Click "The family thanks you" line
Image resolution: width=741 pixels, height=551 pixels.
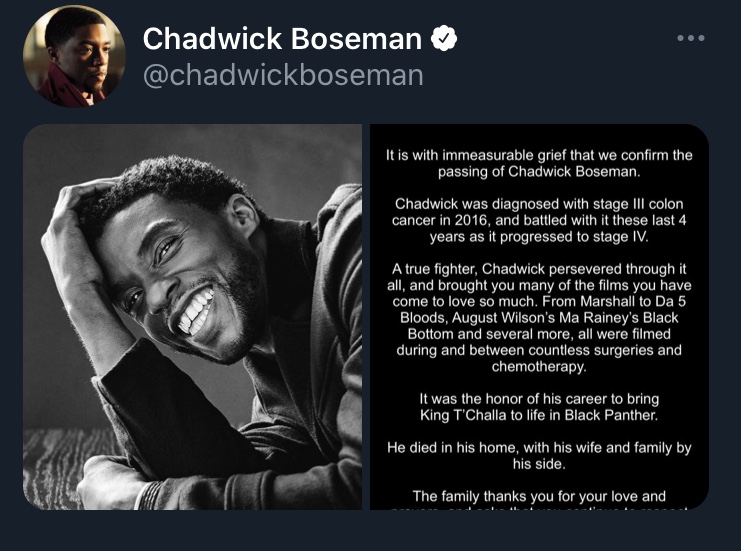point(539,496)
